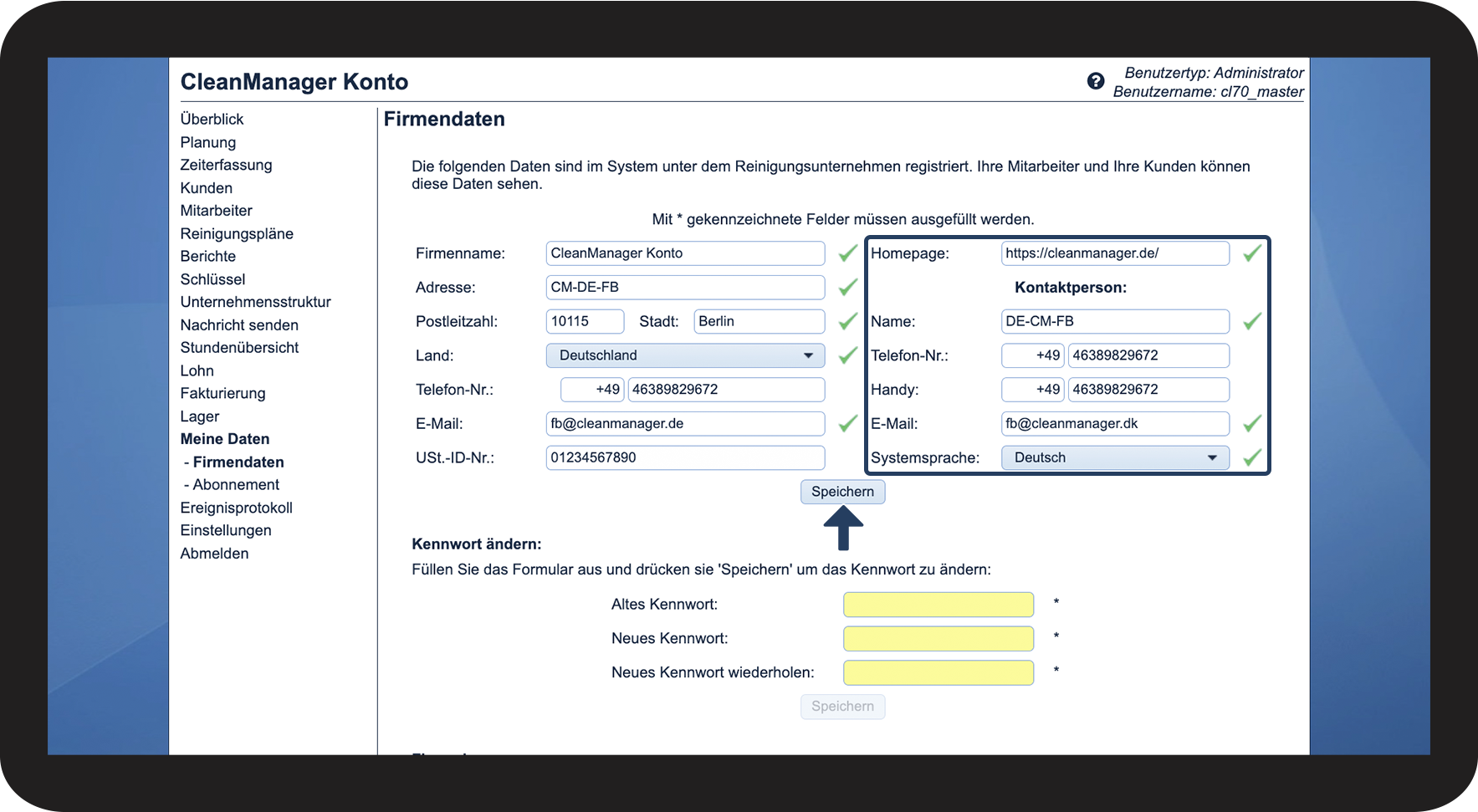Click the Postleitzahl field with 10115

coord(585,321)
